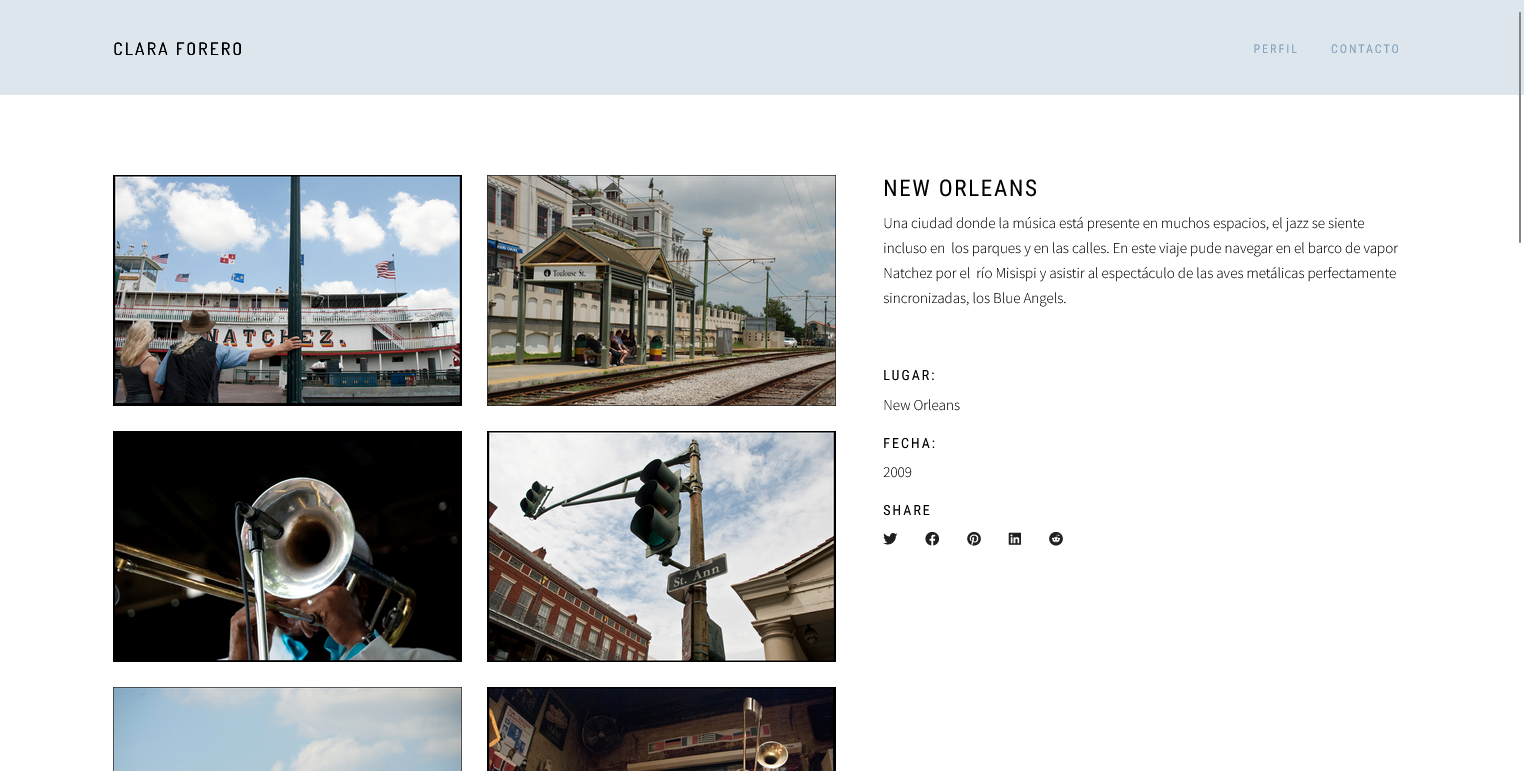
Task: Open the Natchez steamboat photo
Action: click(287, 290)
